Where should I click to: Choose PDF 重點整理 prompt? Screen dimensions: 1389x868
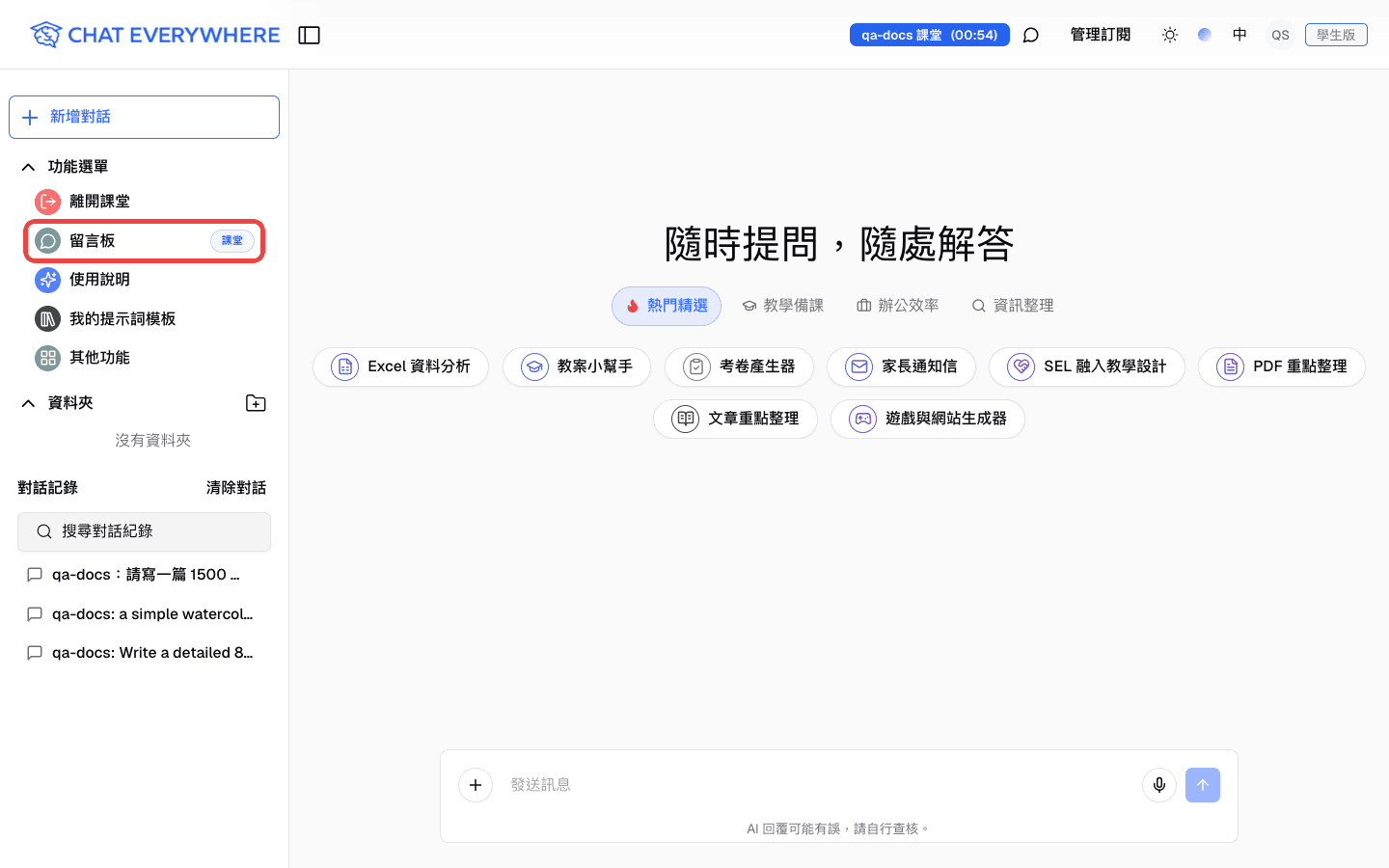coord(1282,366)
